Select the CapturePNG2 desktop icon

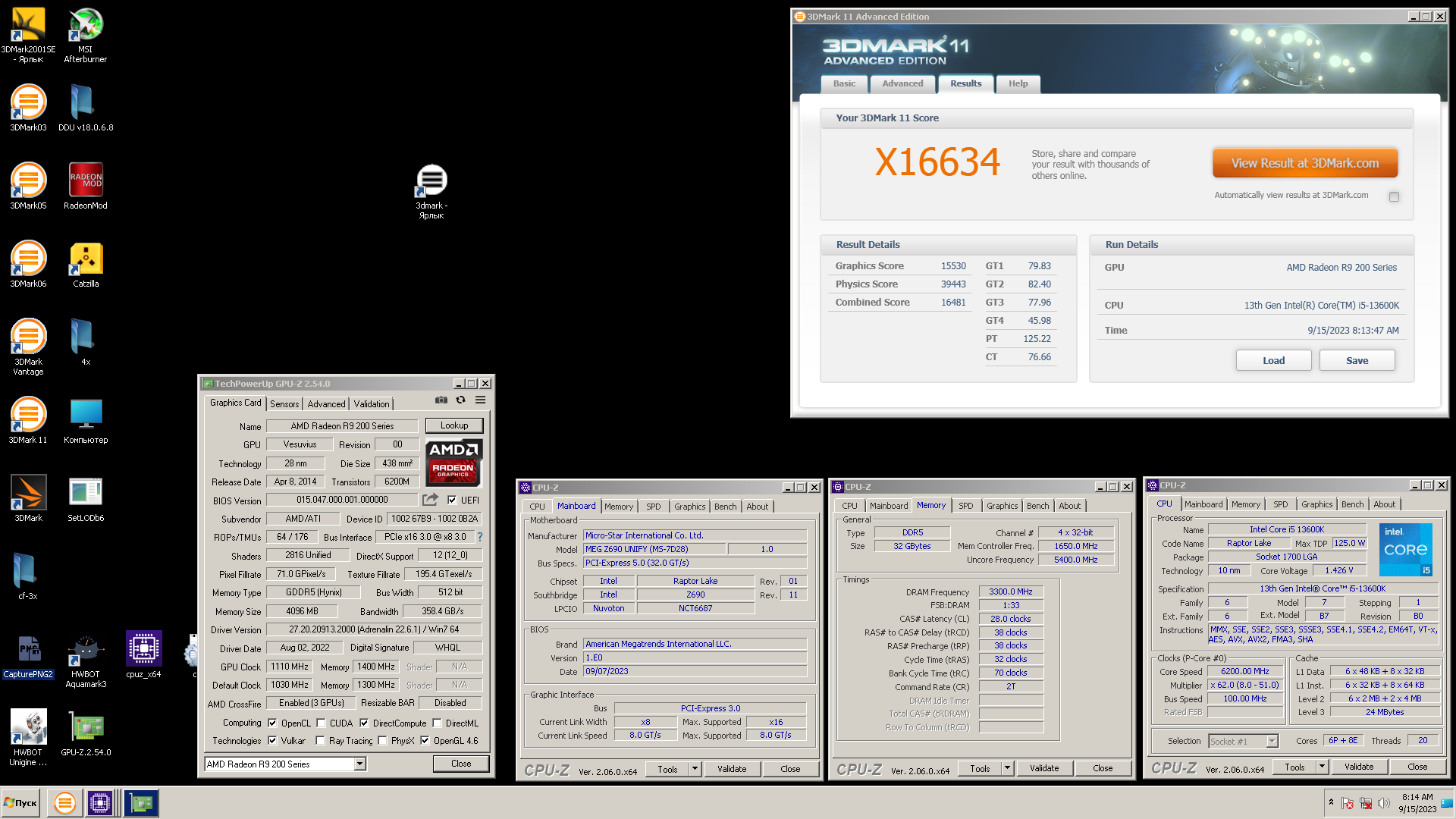click(28, 656)
